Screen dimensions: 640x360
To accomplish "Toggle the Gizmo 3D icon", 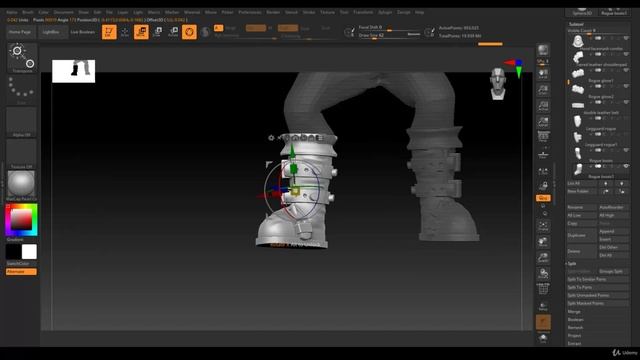I will pyautogui.click(x=189, y=32).
